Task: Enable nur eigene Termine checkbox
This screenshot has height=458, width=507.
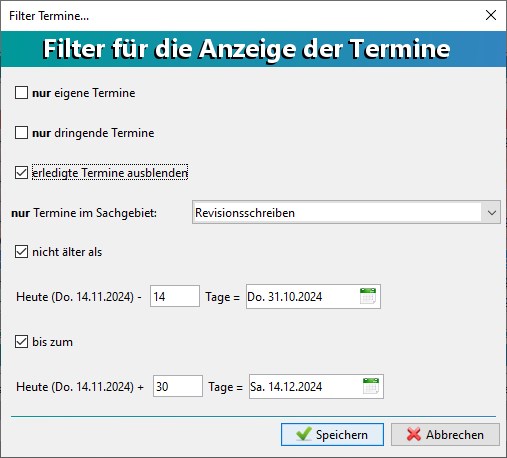Action: 21,93
